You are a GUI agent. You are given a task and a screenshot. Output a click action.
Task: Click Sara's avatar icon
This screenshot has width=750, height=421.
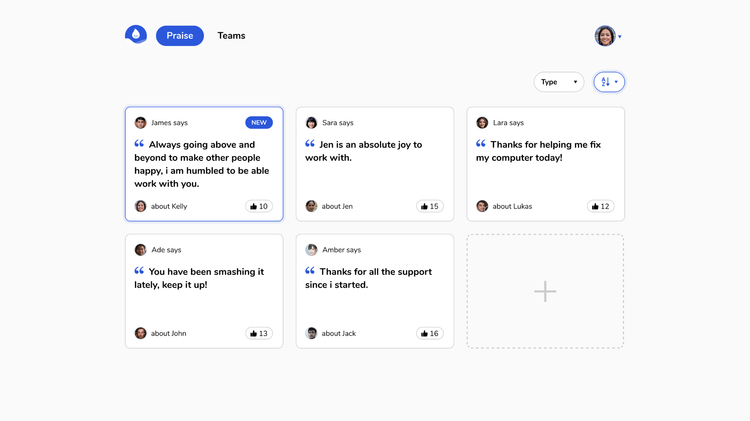[x=311, y=123]
